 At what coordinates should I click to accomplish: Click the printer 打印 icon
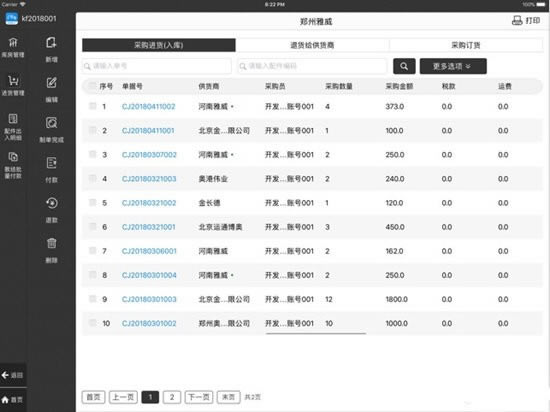(517, 21)
